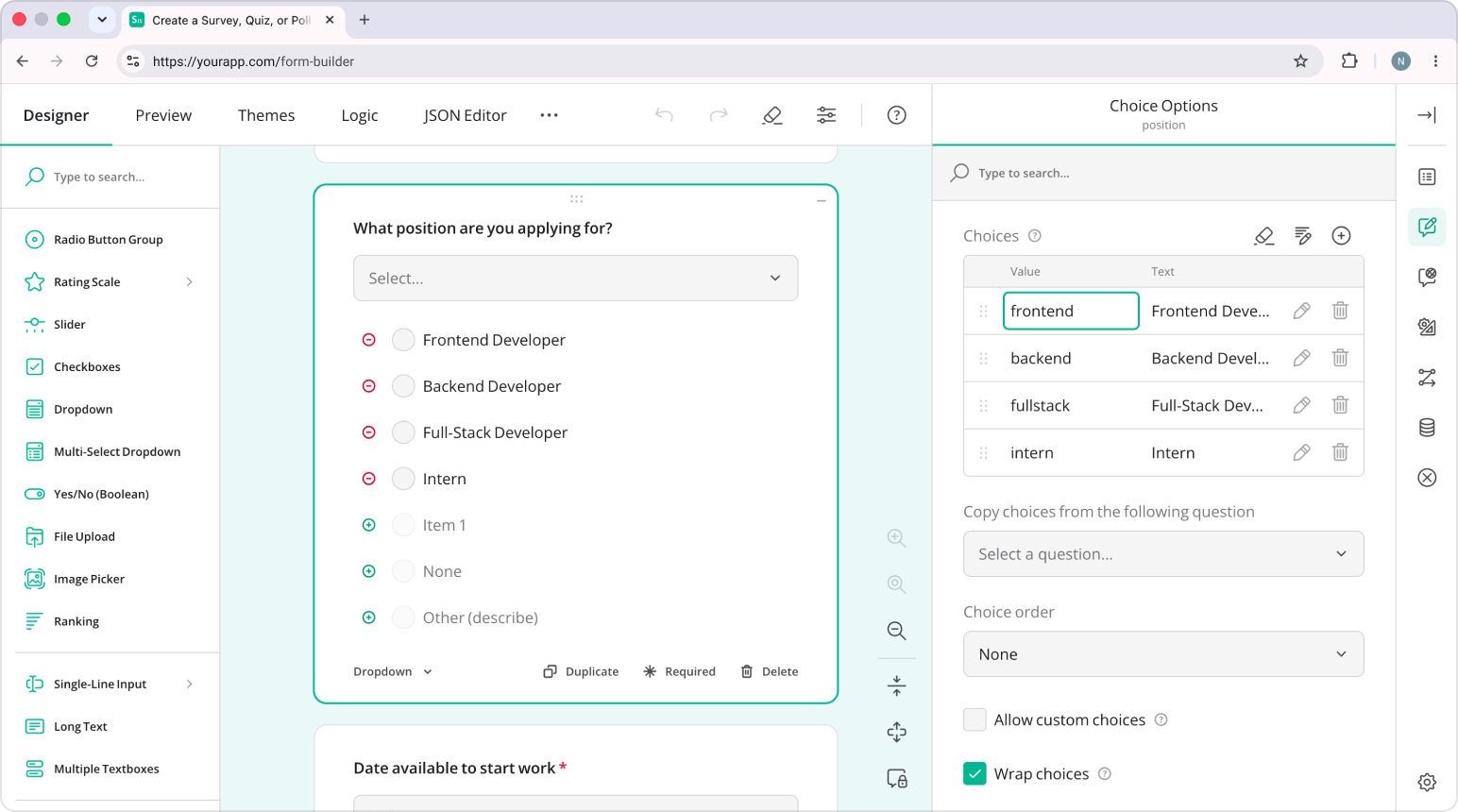Open survey settings sliders icon
The image size is (1458, 812).
pos(826,115)
